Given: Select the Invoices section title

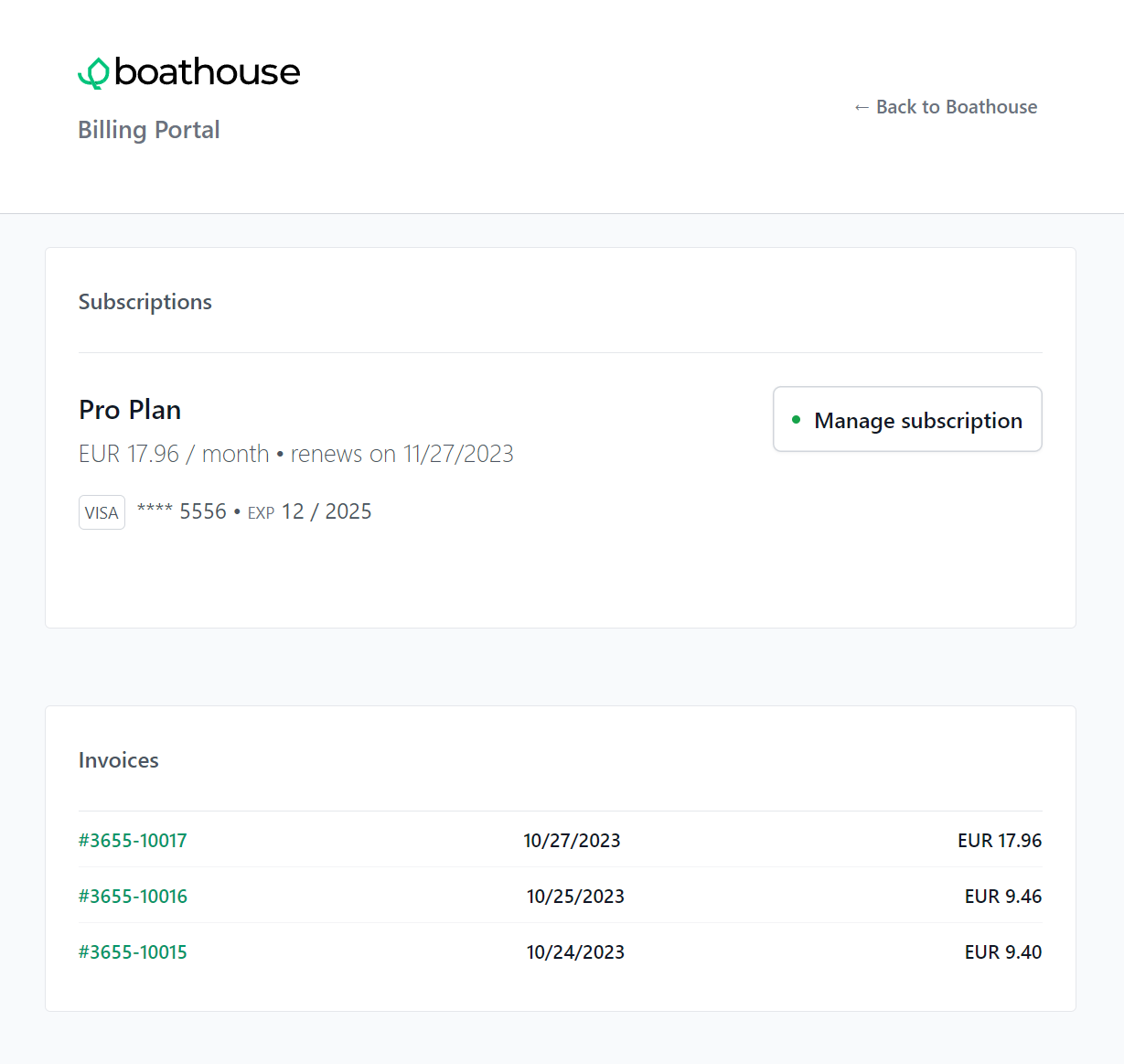Looking at the screenshot, I should (118, 760).
